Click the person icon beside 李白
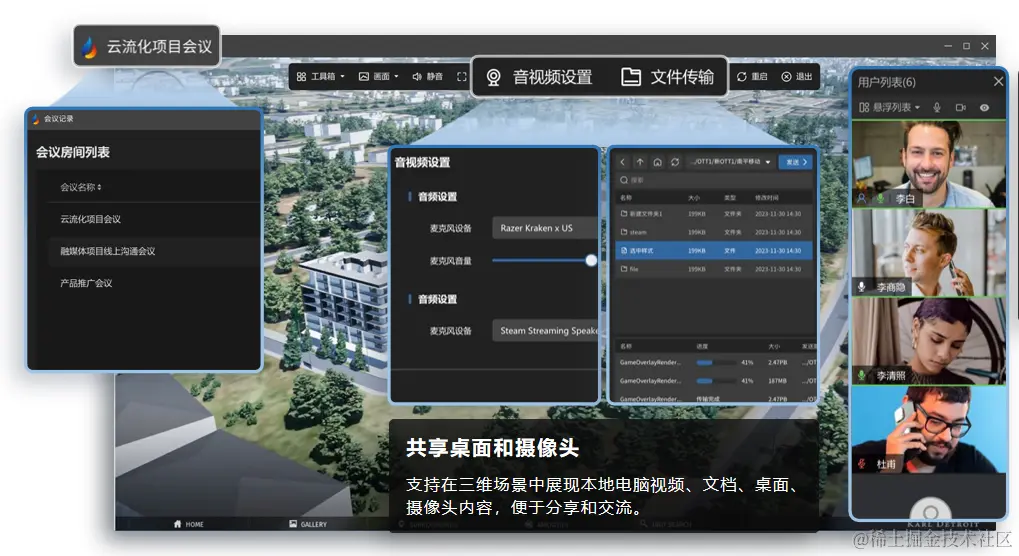This screenshot has height=556, width=1019. (x=862, y=198)
